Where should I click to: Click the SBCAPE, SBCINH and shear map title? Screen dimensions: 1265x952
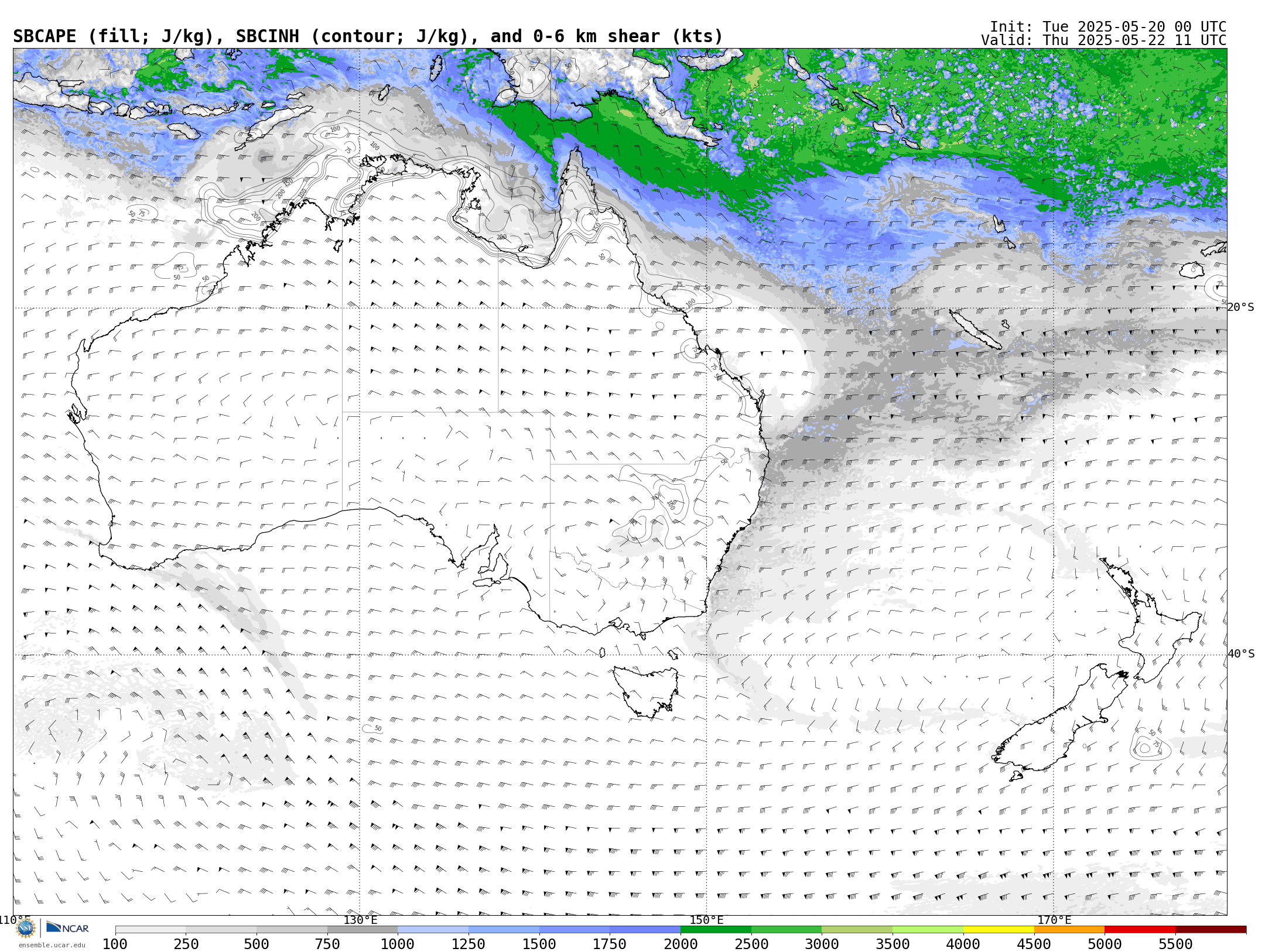click(x=368, y=36)
